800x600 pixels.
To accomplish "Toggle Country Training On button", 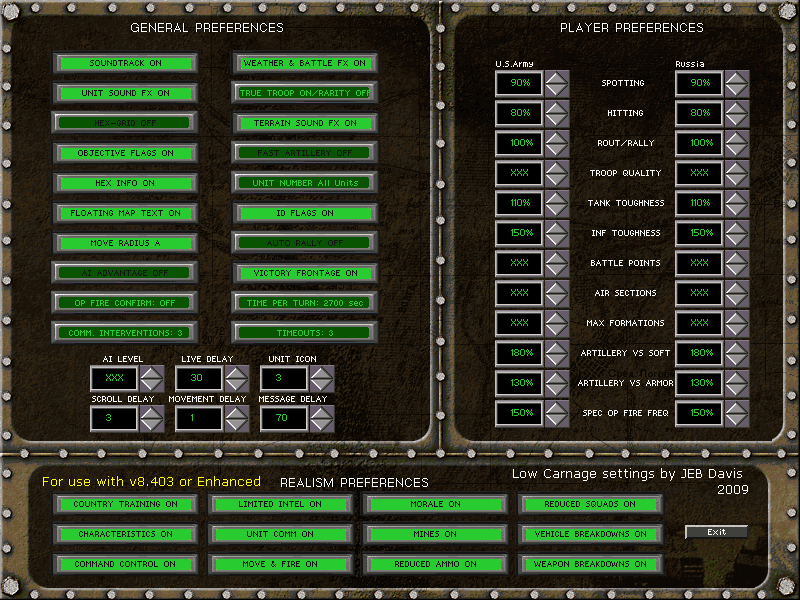I will [126, 504].
